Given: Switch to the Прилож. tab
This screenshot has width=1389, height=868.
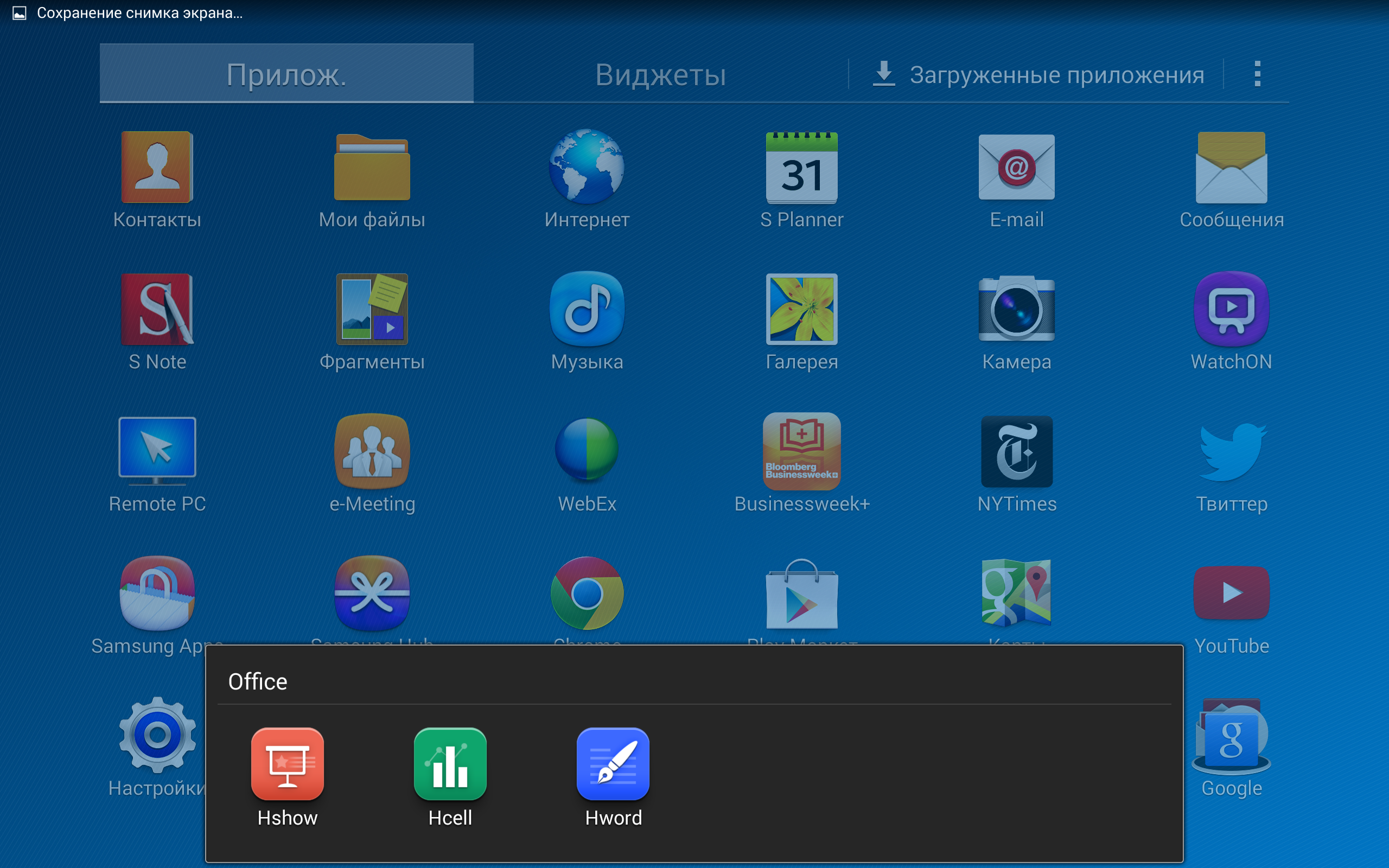Looking at the screenshot, I should 286,73.
